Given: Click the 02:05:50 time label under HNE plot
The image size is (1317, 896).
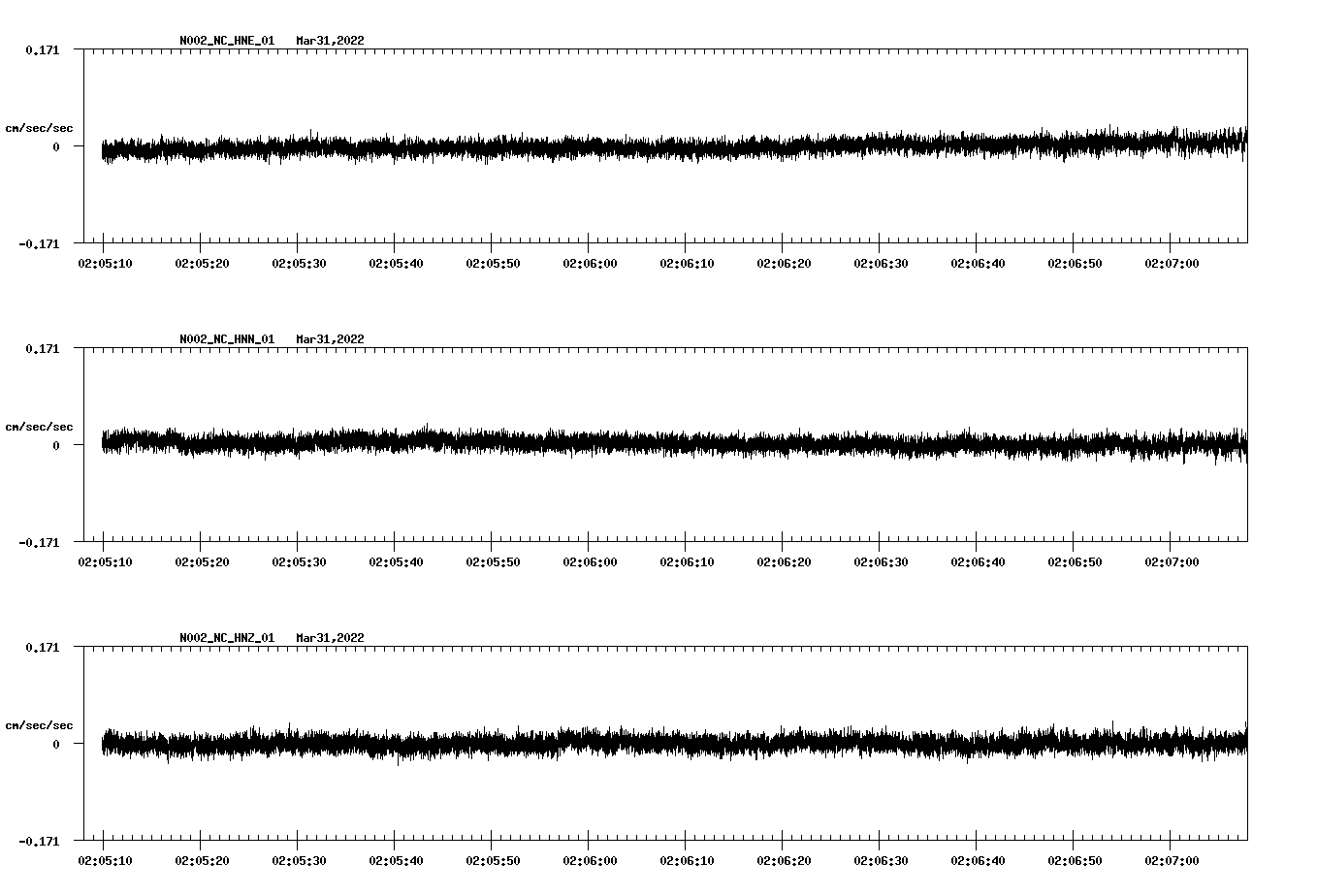Looking at the screenshot, I should point(493,263).
